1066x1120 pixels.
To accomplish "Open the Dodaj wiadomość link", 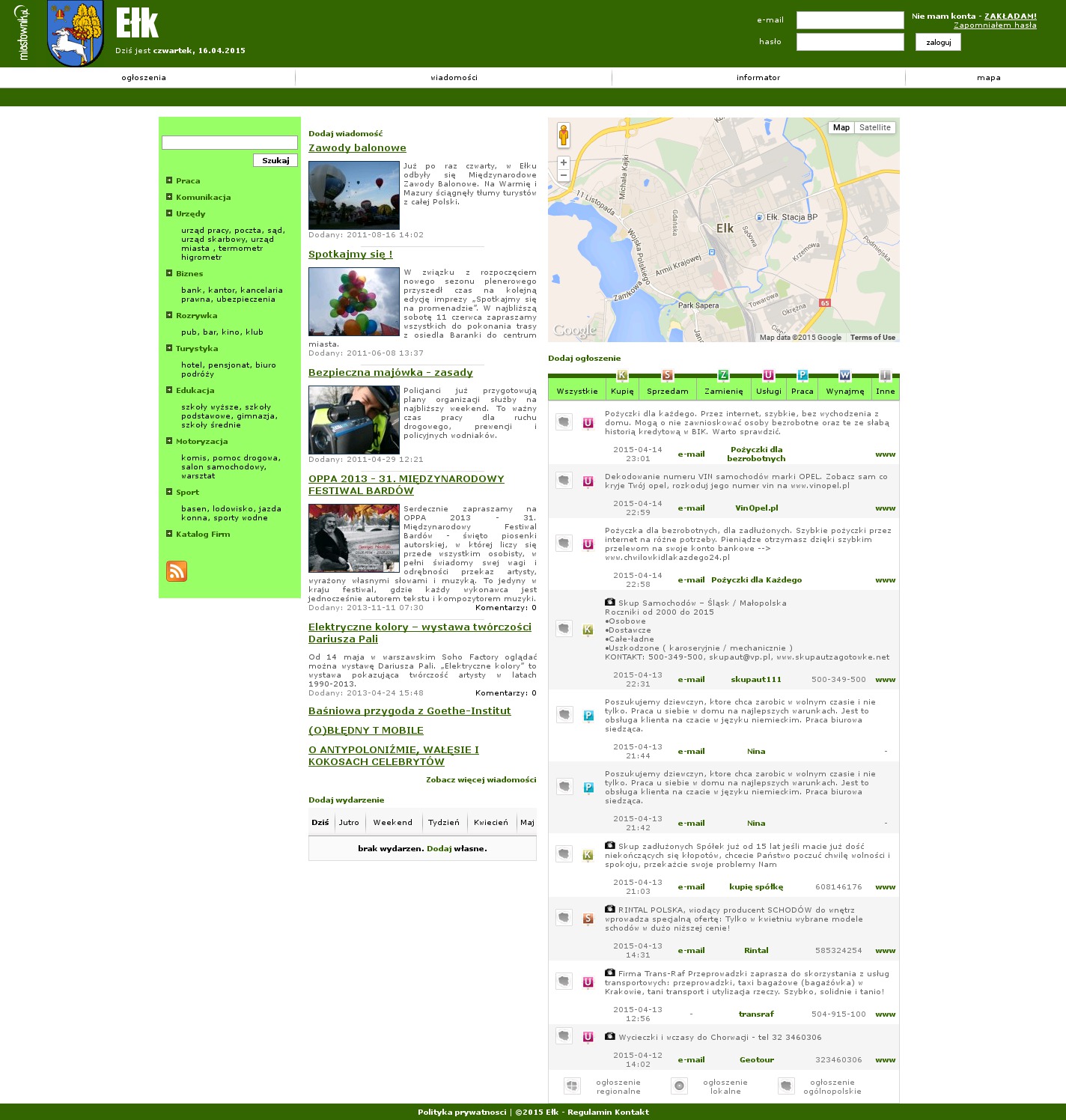I will [x=346, y=134].
